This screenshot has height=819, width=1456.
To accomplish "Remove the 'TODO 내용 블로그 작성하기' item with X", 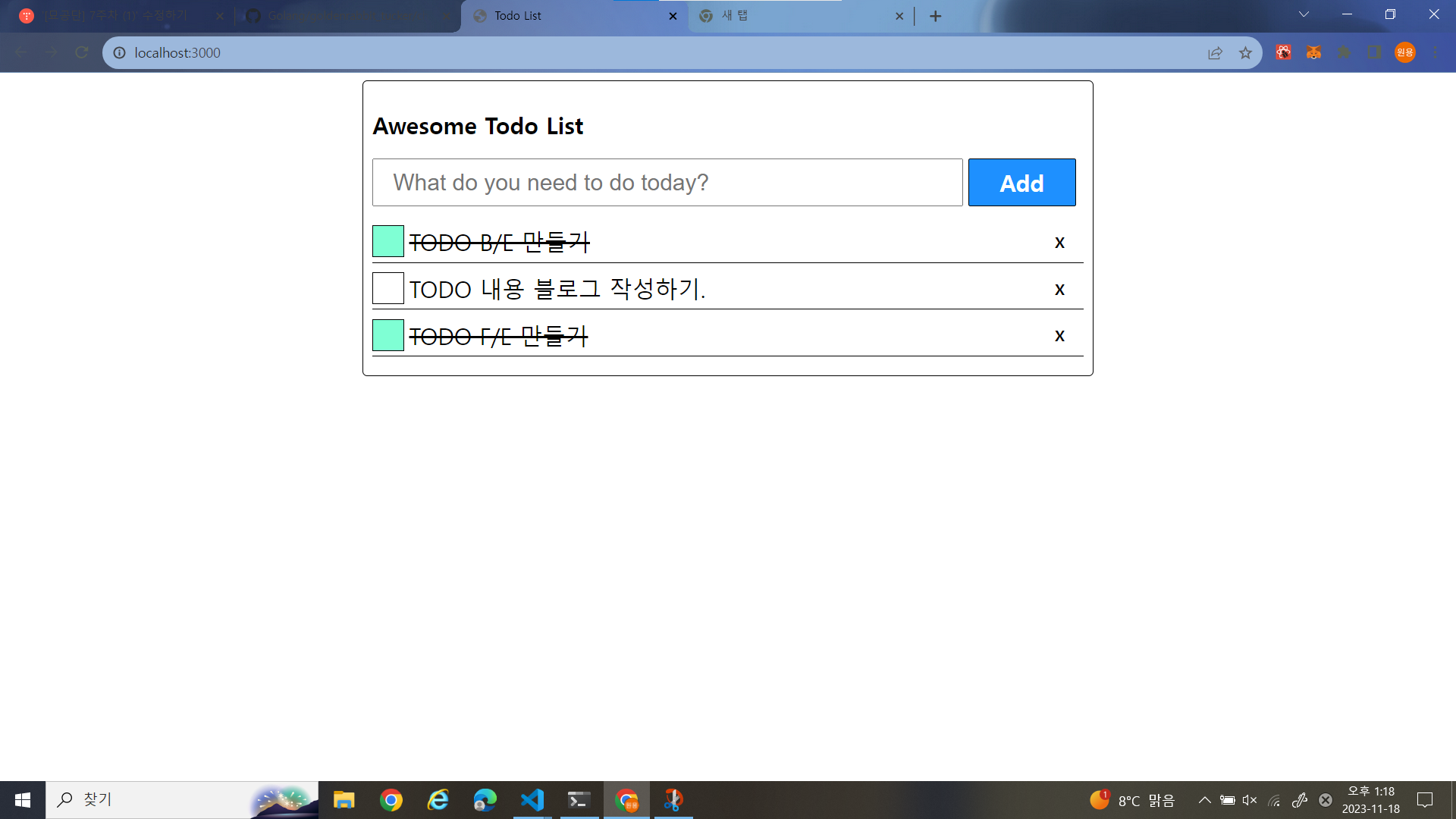I will [1059, 290].
